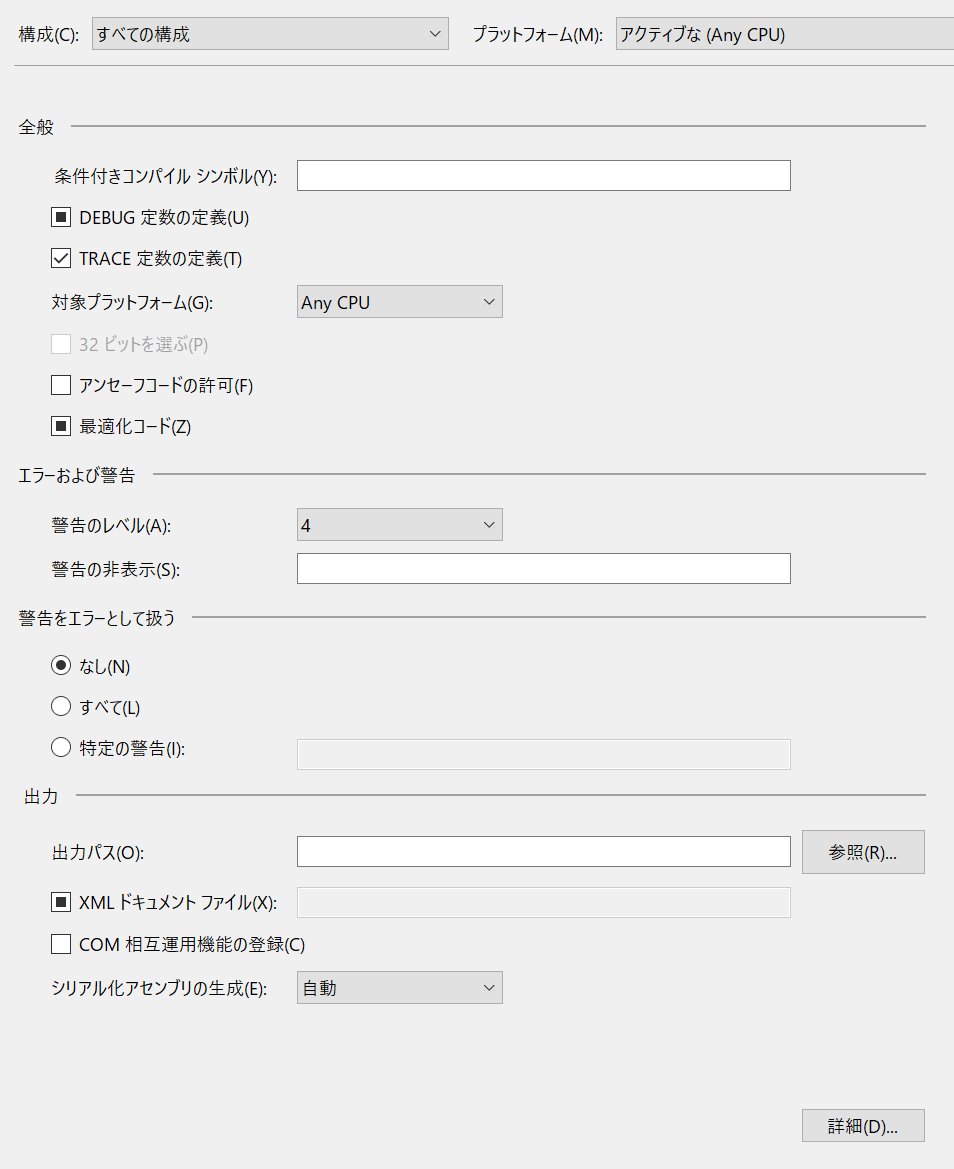Select the なし radio button
The height and width of the screenshot is (1169, 954).
coord(60,665)
